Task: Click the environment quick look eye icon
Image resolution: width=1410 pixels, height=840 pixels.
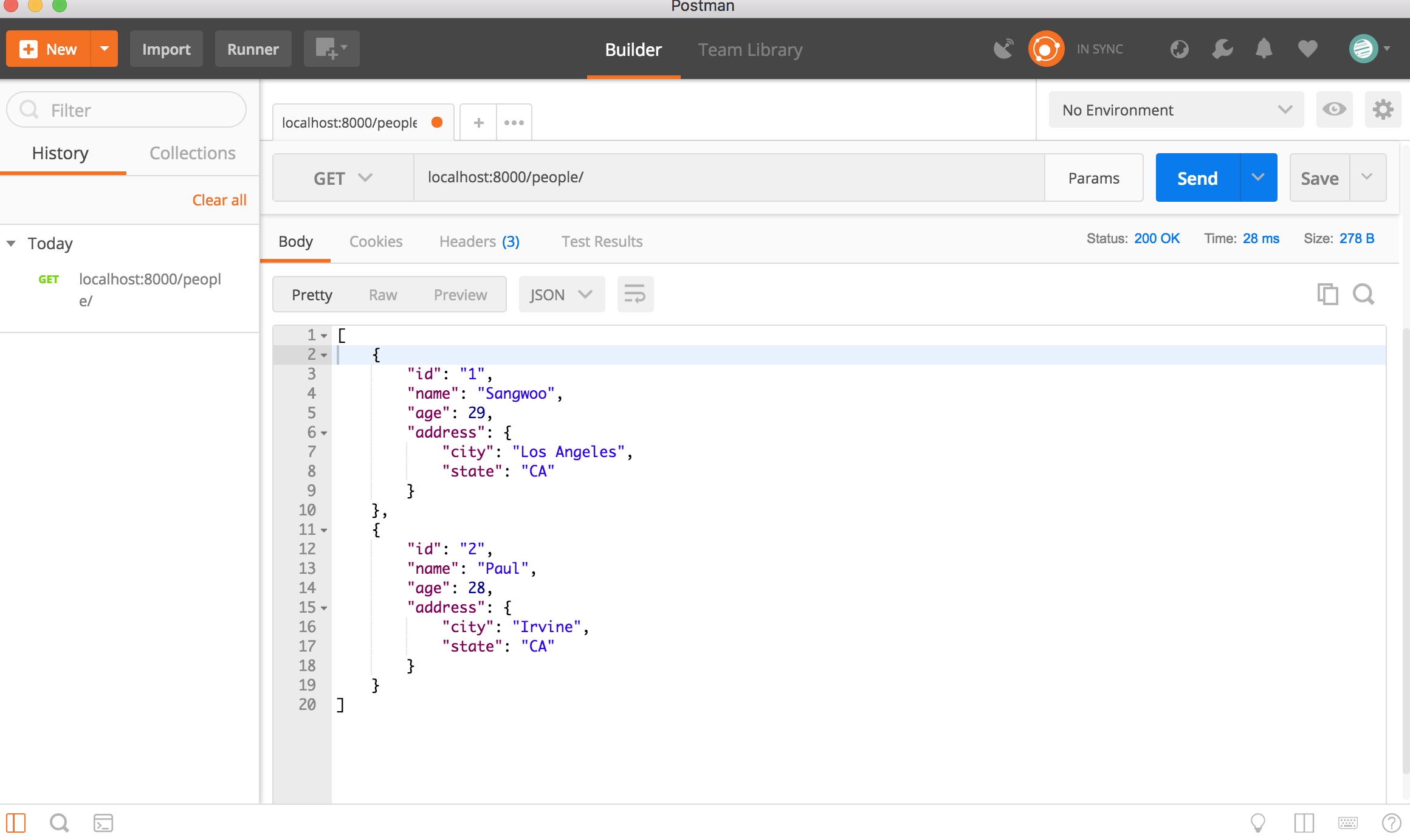Action: click(x=1334, y=109)
